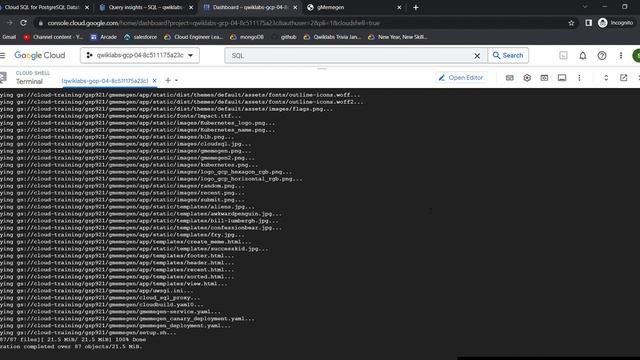Viewport: 640px width, 360px height.
Task: Clear the SQL search text
Action: [477, 56]
